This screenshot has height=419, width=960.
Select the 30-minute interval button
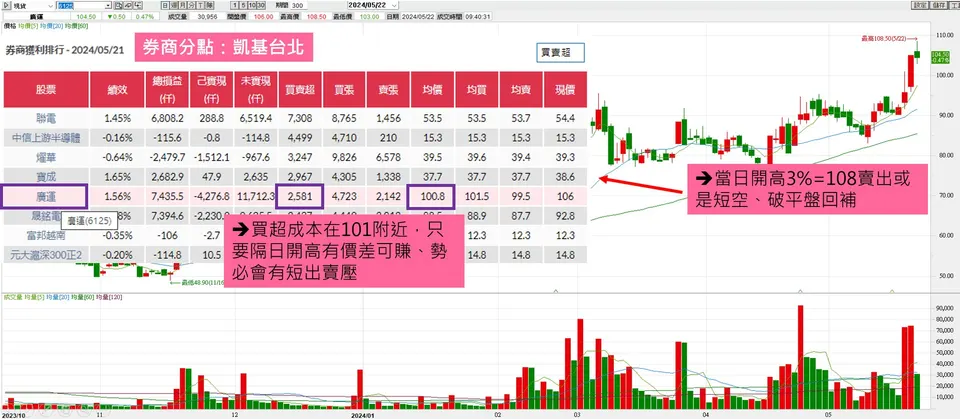[x=261, y=6]
